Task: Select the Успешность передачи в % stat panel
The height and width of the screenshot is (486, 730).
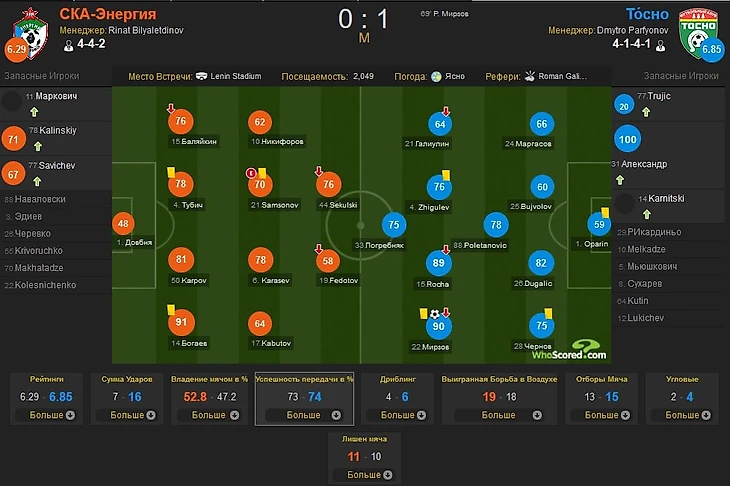Action: tap(304, 398)
